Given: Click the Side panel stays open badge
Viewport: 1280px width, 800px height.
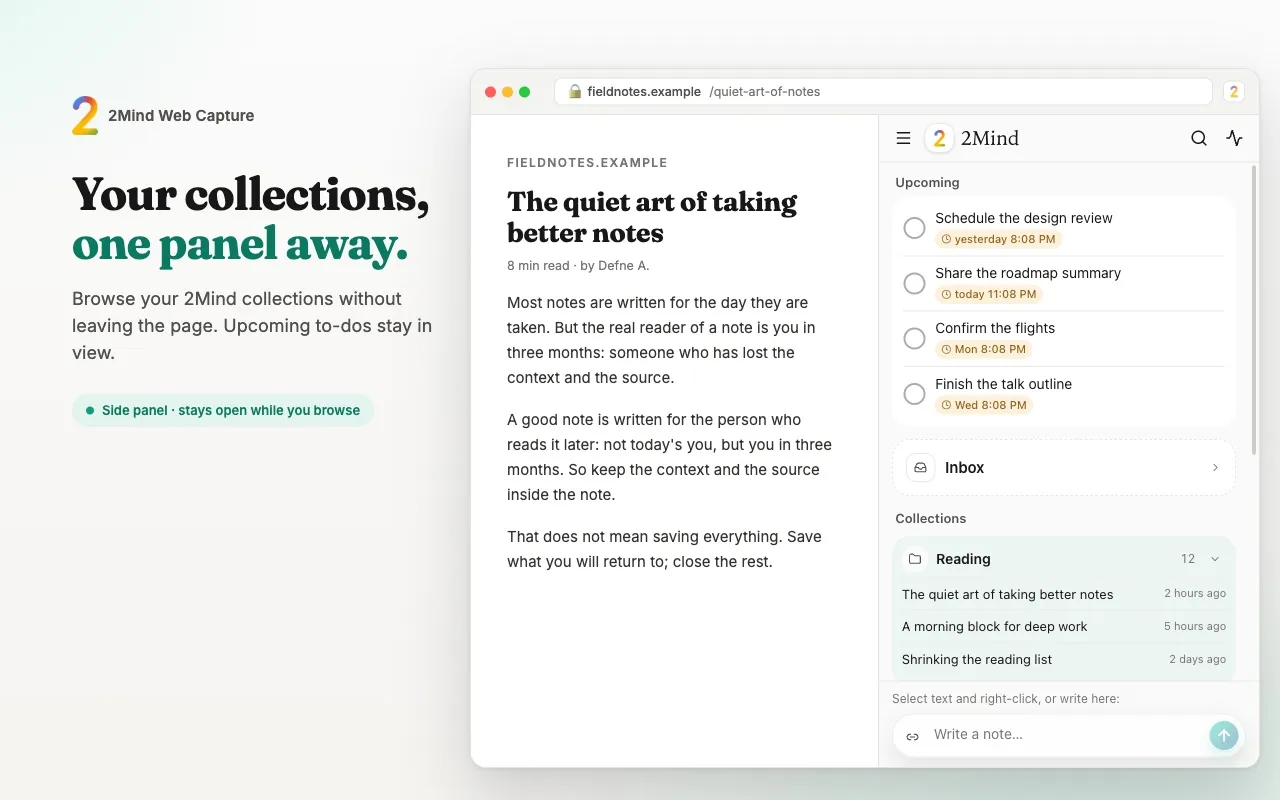Looking at the screenshot, I should [x=223, y=410].
